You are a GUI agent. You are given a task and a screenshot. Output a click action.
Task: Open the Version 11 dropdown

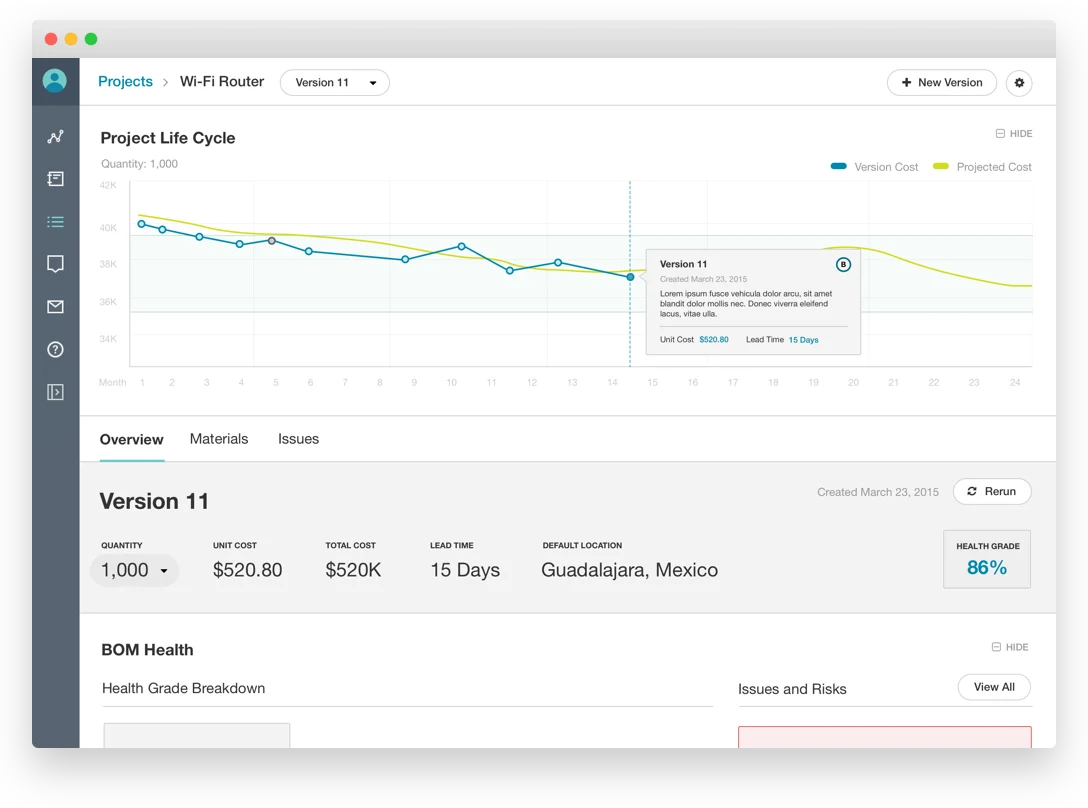point(334,83)
